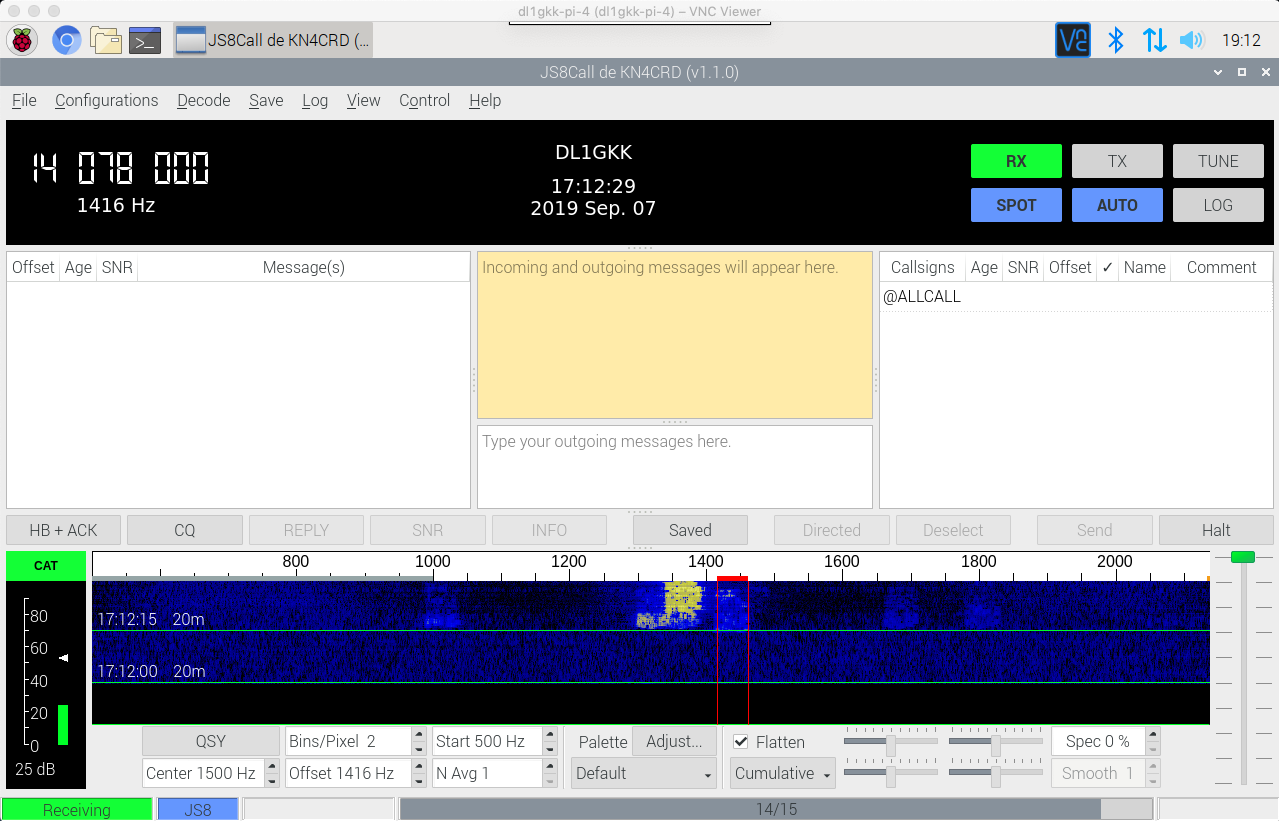Click the HB + ACK button
1279x821 pixels.
pos(64,530)
